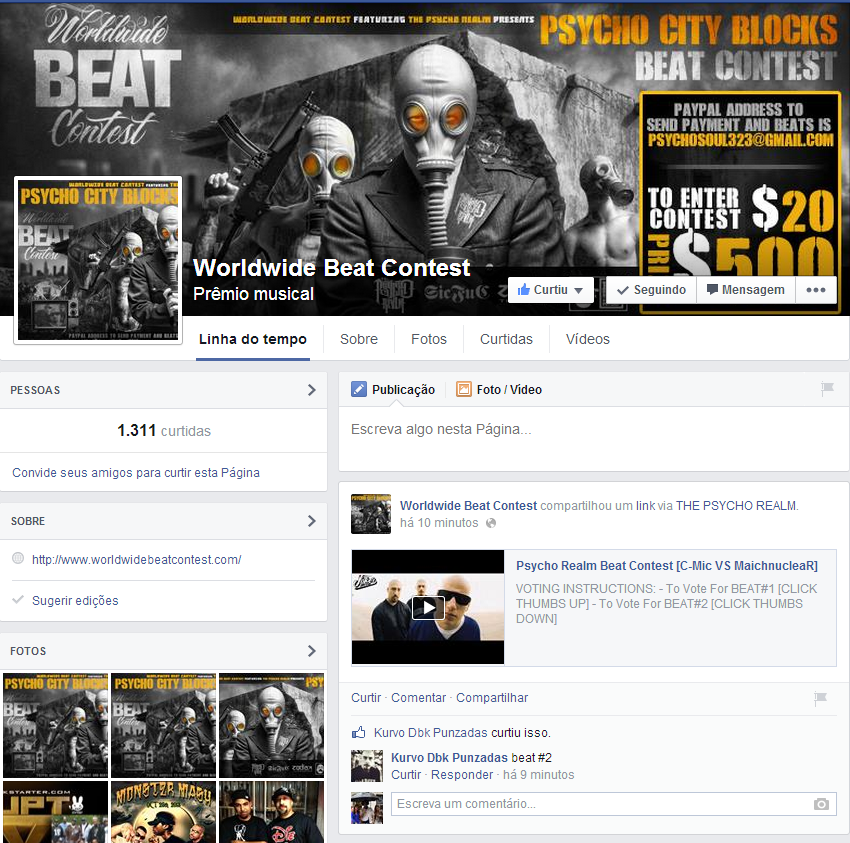Click the 1.311 curtidas count
Viewport: 850px width, 843px height.
pos(164,431)
